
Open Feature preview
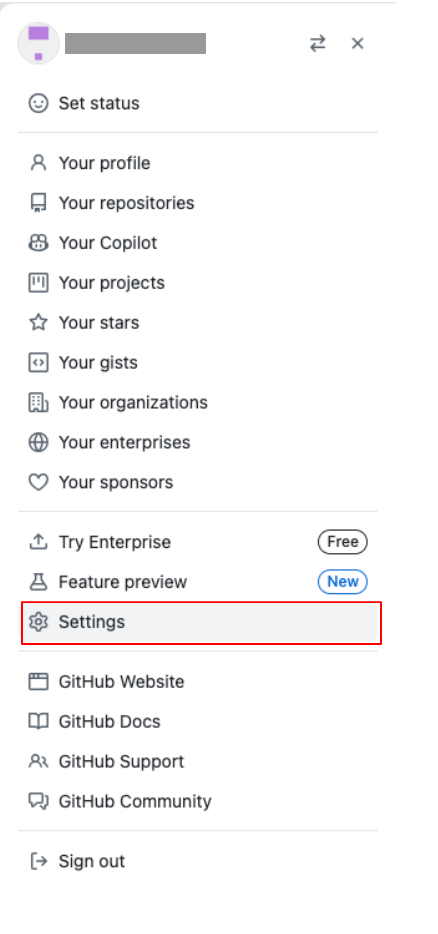(200, 582)
